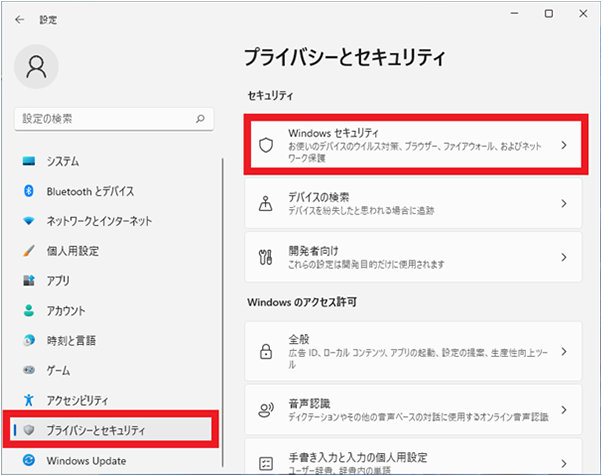Click the アクセシビリティ figure icon
This screenshot has width=602, height=476.
coord(29,400)
